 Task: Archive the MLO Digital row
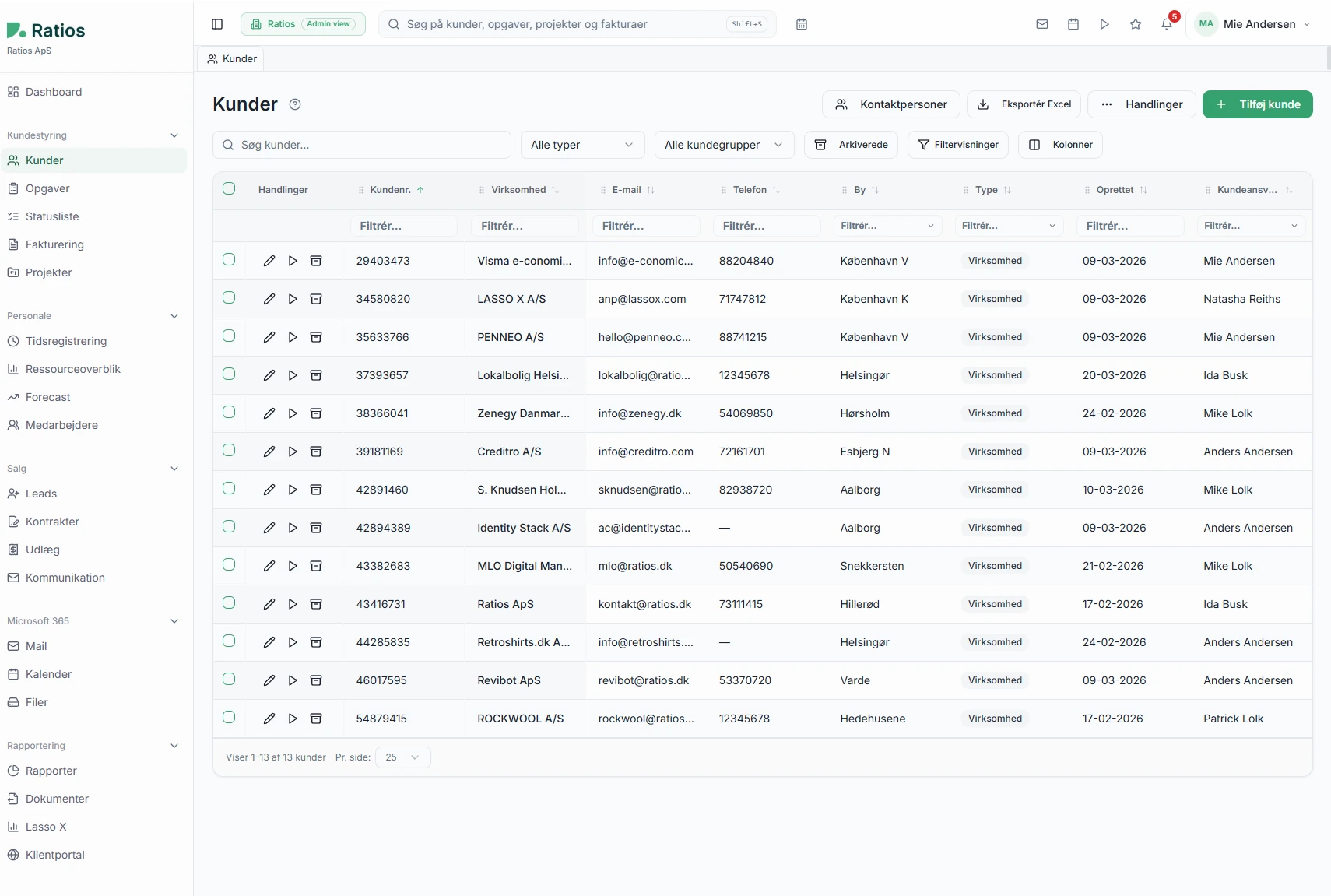tap(316, 566)
